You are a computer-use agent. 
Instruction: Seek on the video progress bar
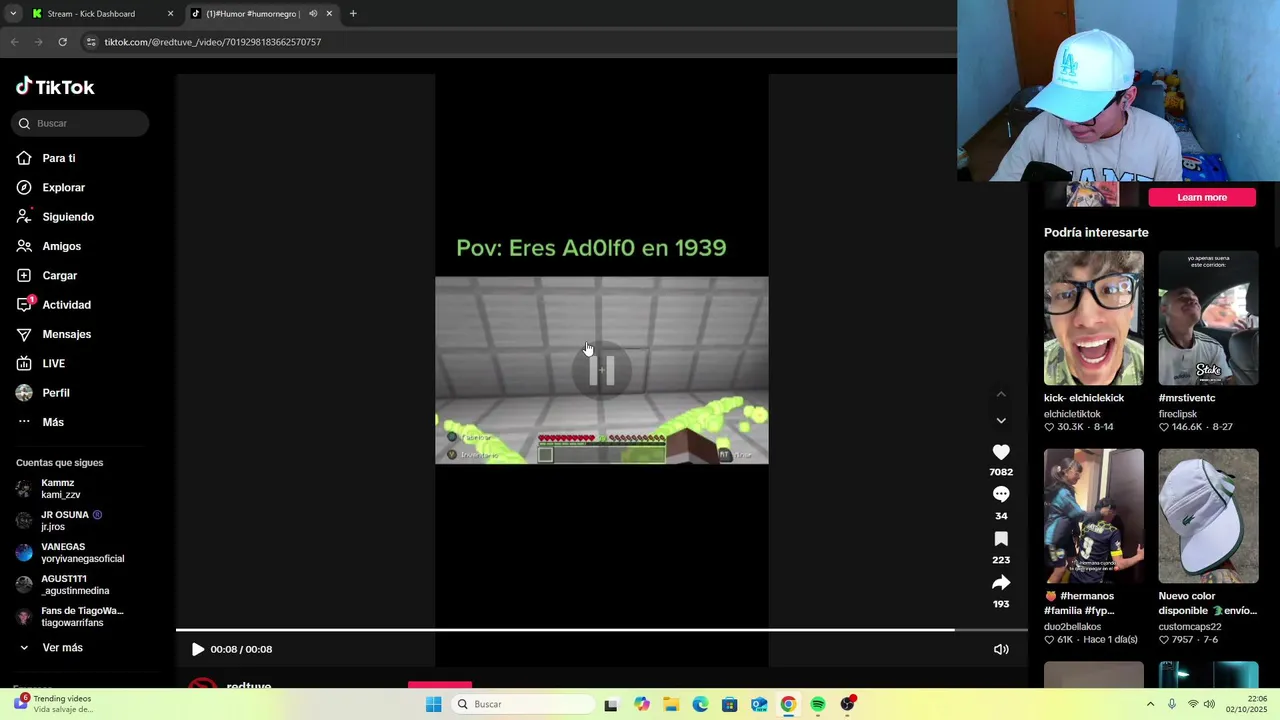click(x=602, y=630)
